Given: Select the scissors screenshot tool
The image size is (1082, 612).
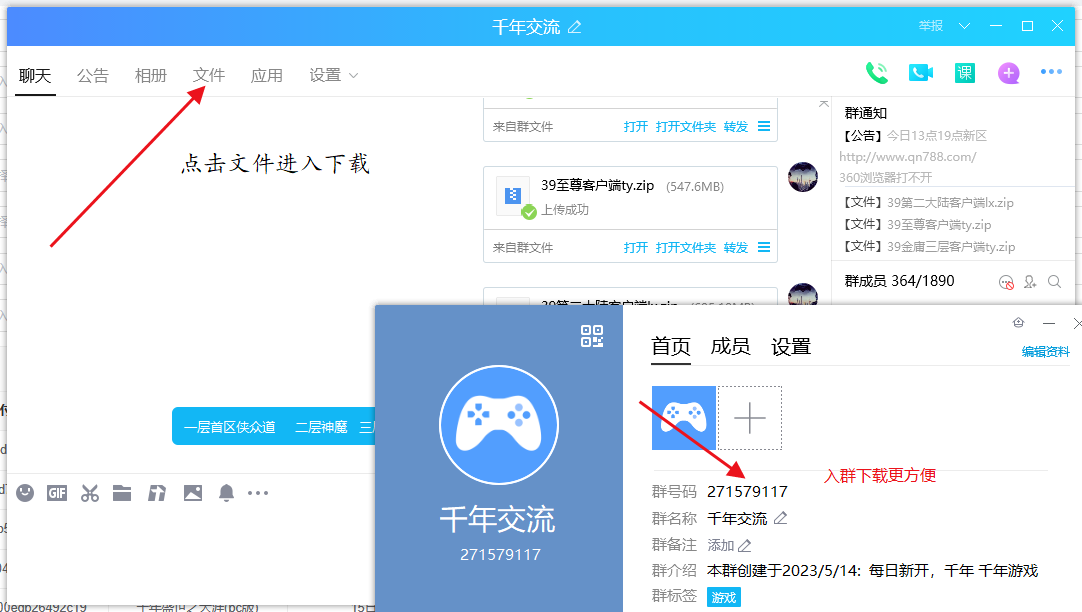Looking at the screenshot, I should point(90,493).
